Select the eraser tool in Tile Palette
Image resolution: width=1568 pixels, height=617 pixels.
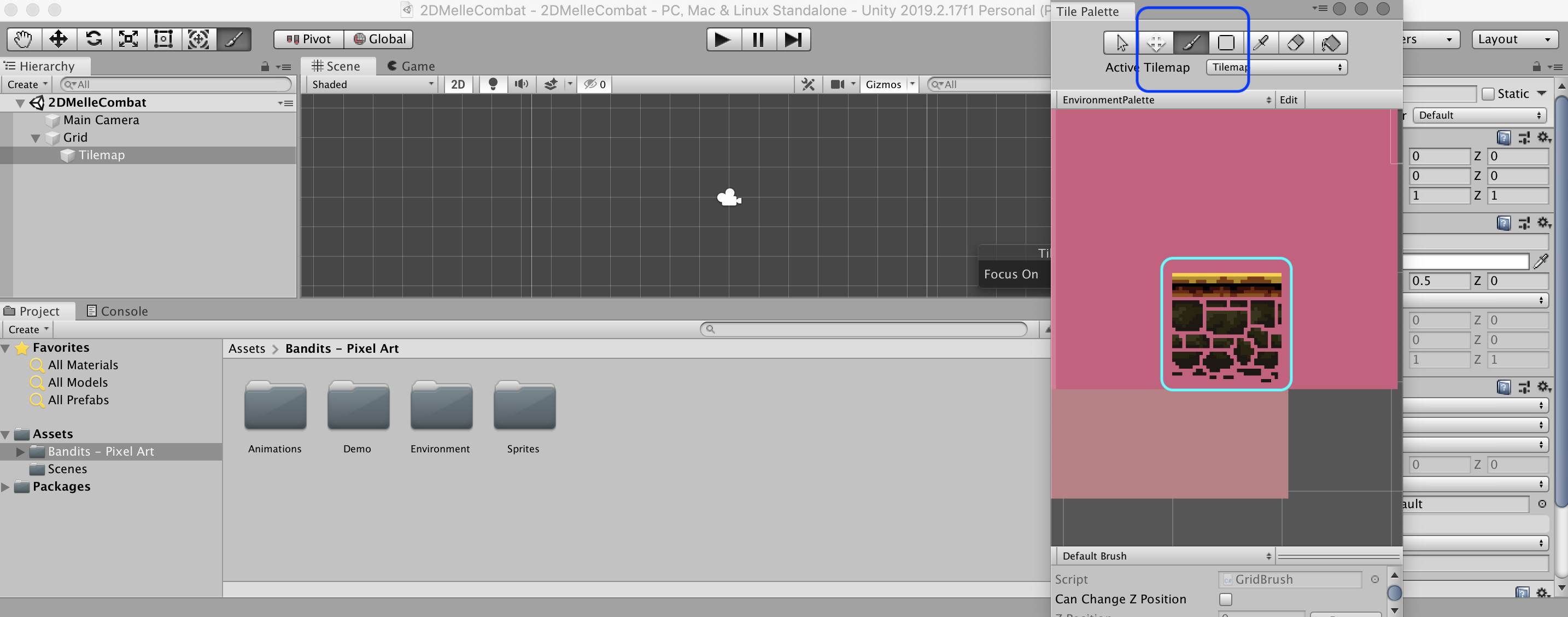[x=1295, y=43]
